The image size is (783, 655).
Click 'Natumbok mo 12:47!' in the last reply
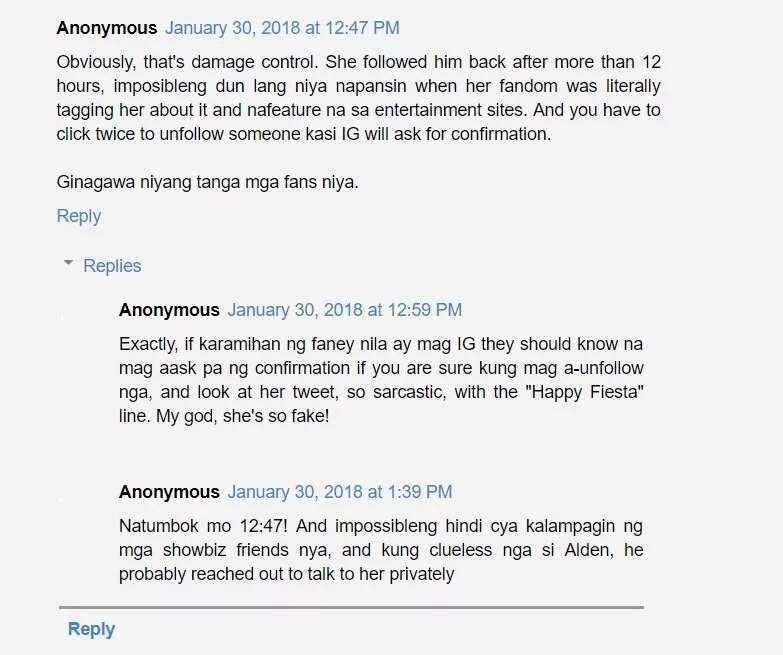(203, 526)
